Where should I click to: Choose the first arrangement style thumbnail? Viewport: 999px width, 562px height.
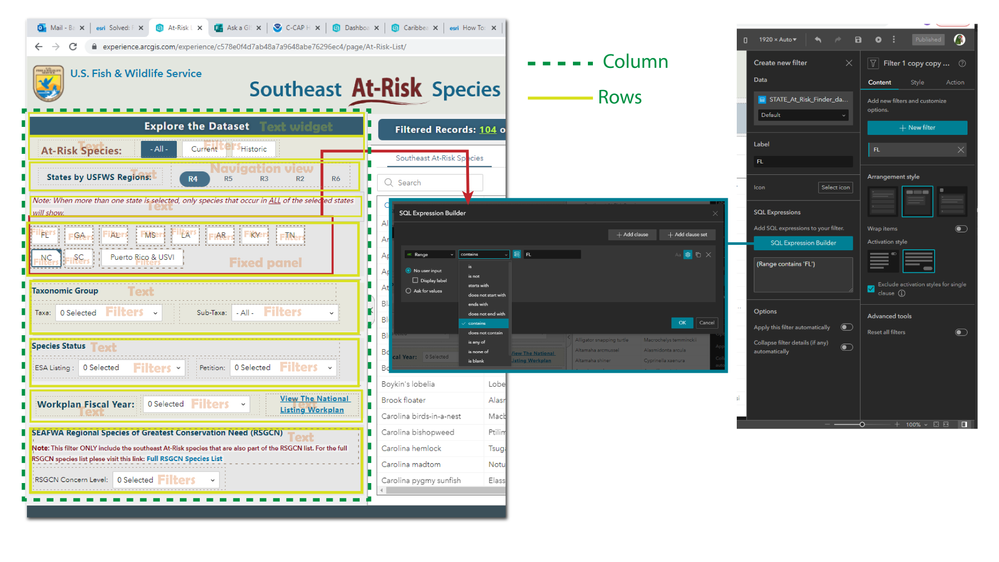(x=883, y=201)
